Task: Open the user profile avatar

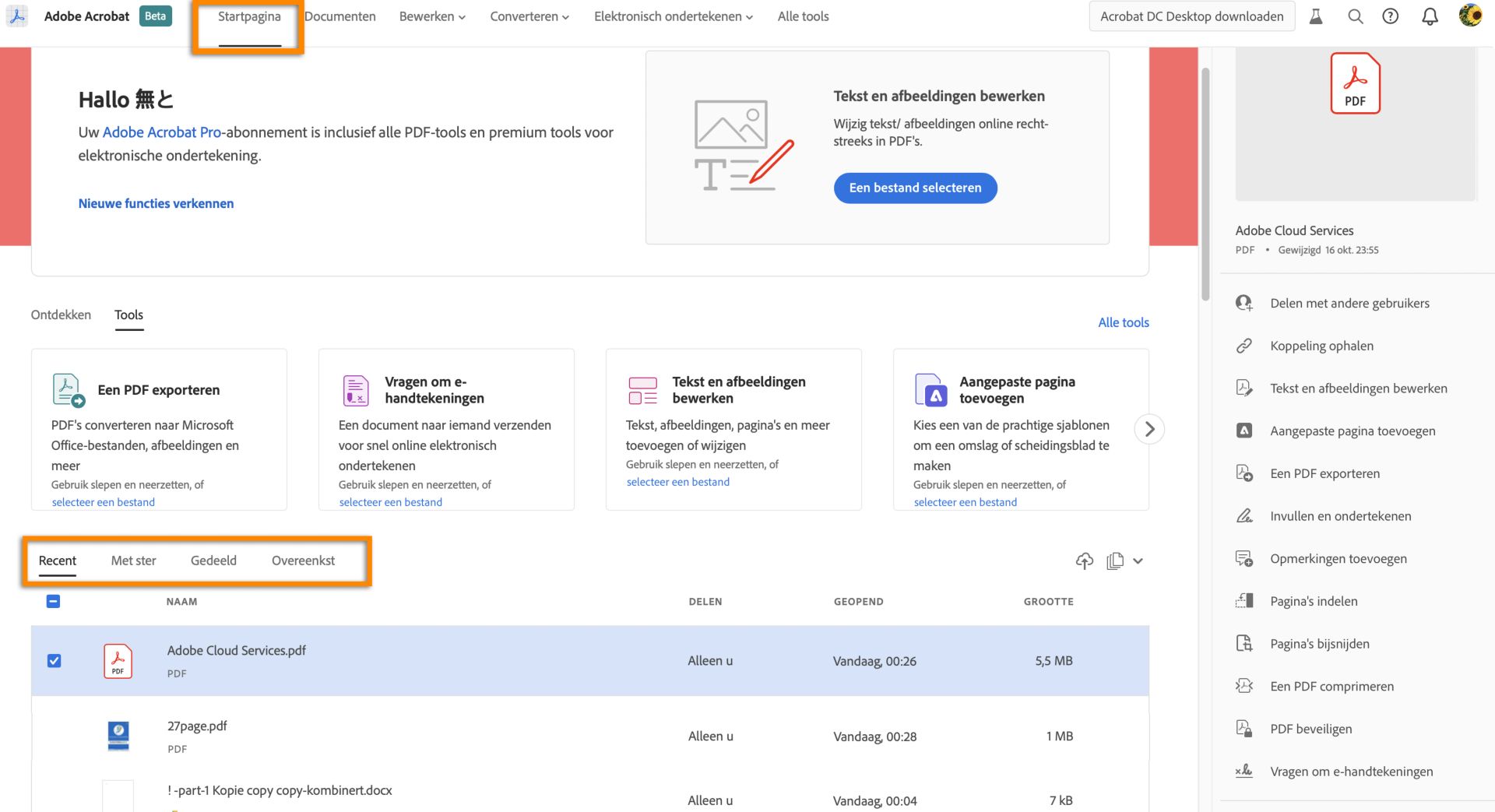Action: (1470, 16)
